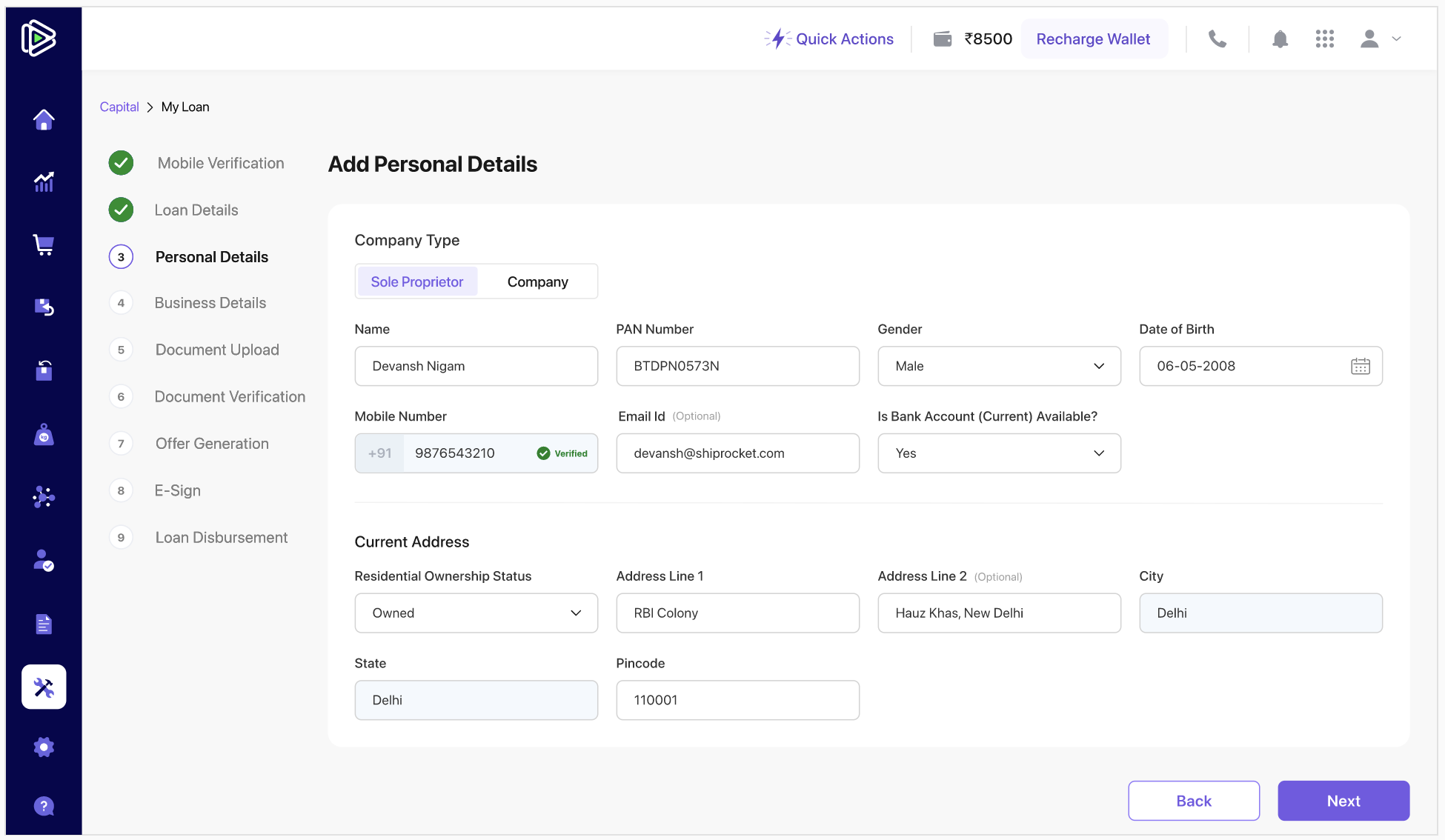Go to Business Details step
Viewport: 1445px width, 840px height.
(210, 303)
